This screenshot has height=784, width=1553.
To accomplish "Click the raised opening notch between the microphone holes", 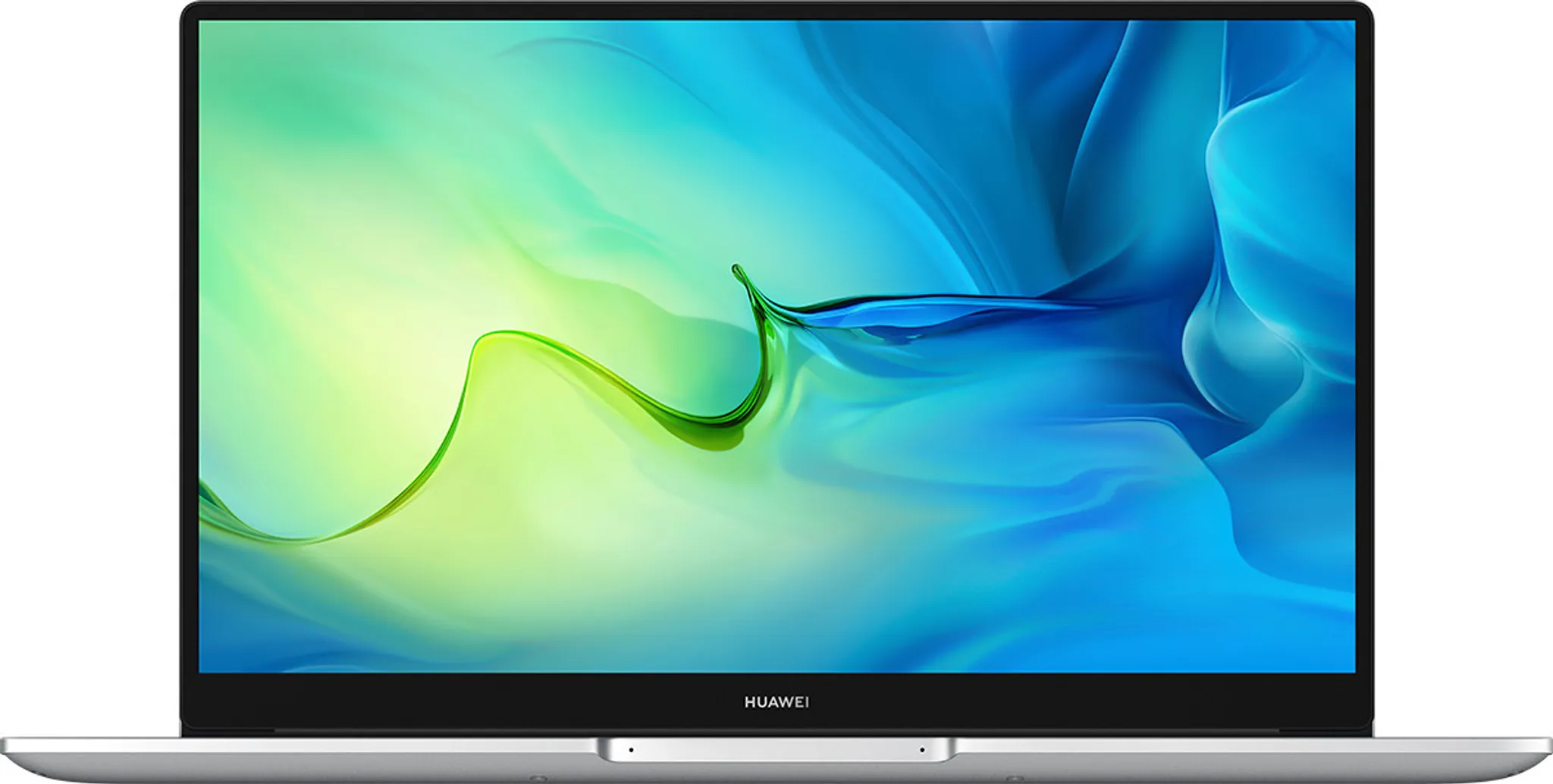I will click(x=776, y=750).
